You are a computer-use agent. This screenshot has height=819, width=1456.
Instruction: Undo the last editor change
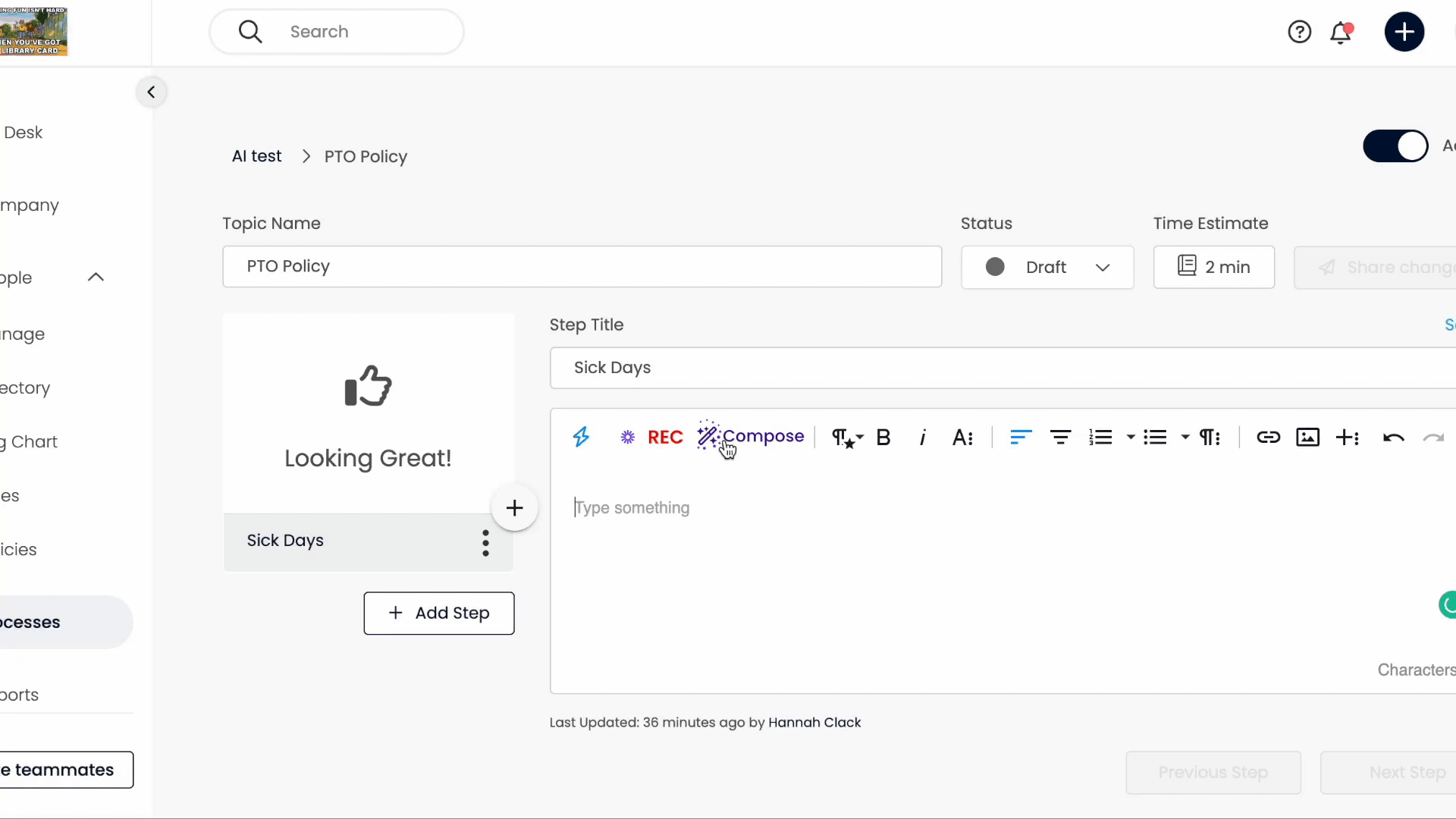tap(1394, 438)
